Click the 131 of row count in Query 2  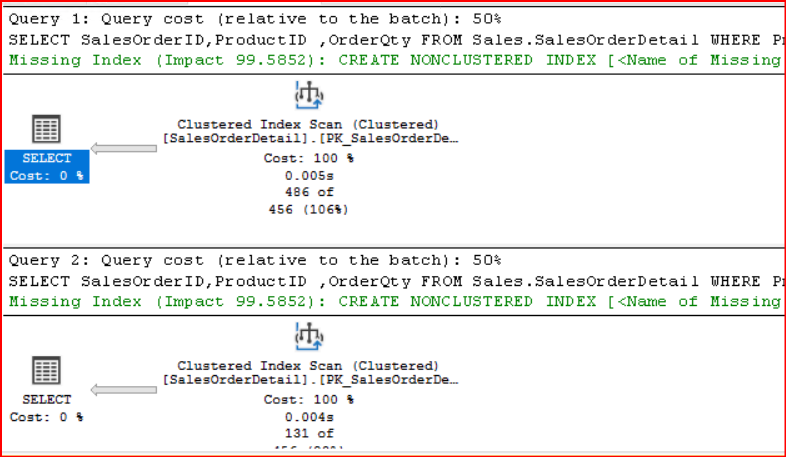pos(308,433)
